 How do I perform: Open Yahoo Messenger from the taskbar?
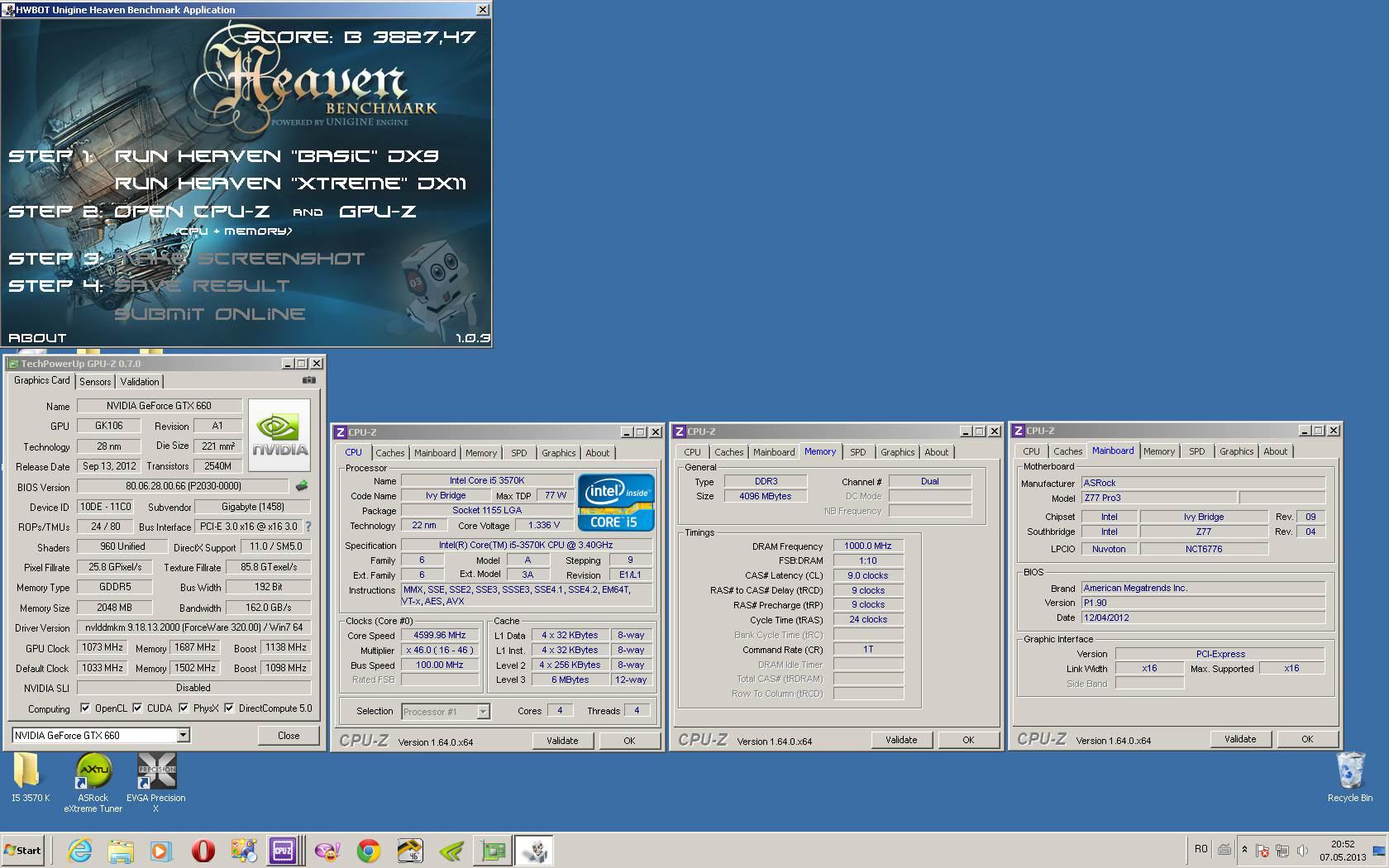pyautogui.click(x=327, y=851)
